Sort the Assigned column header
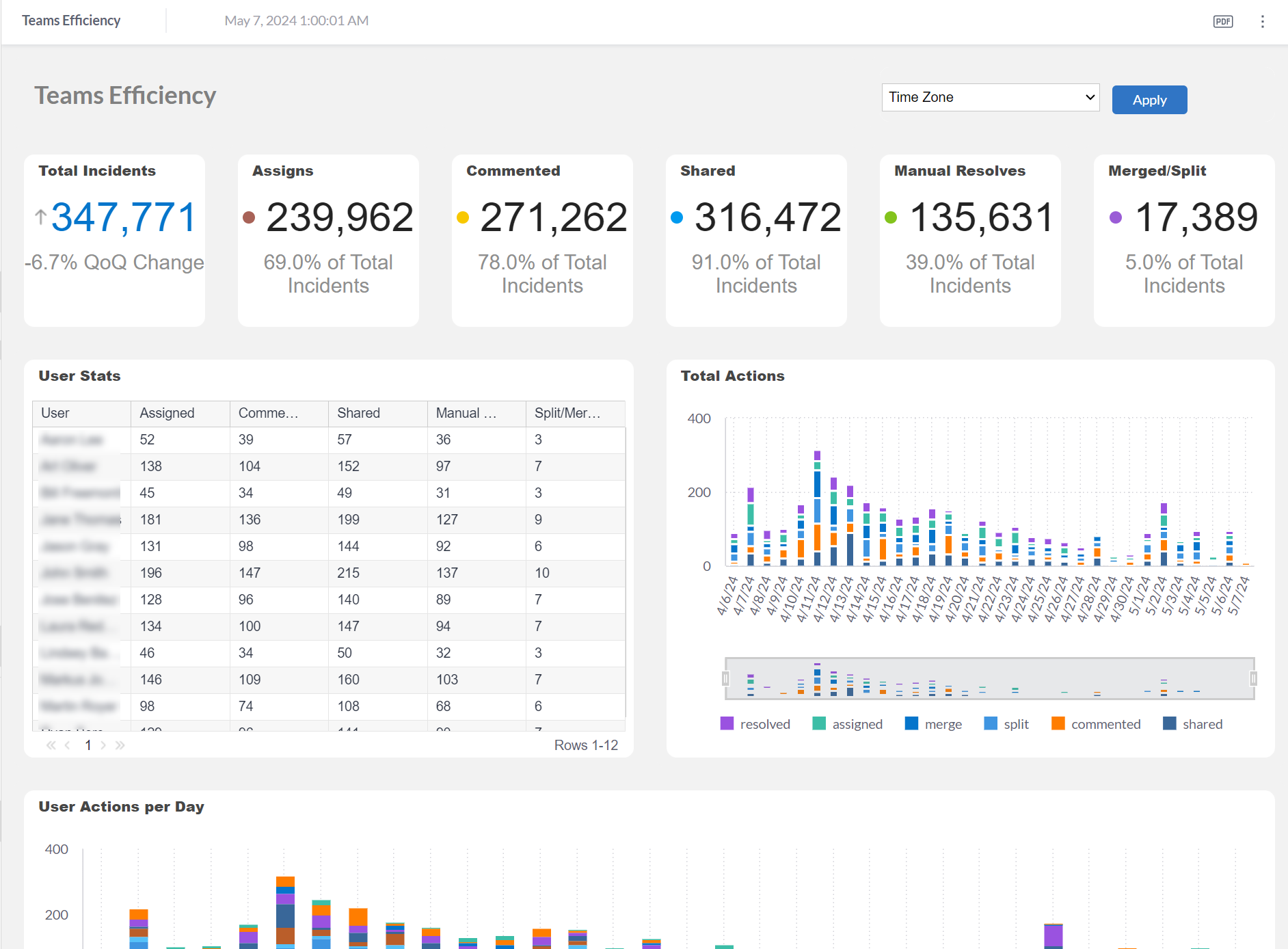The image size is (1288, 949). 167,413
